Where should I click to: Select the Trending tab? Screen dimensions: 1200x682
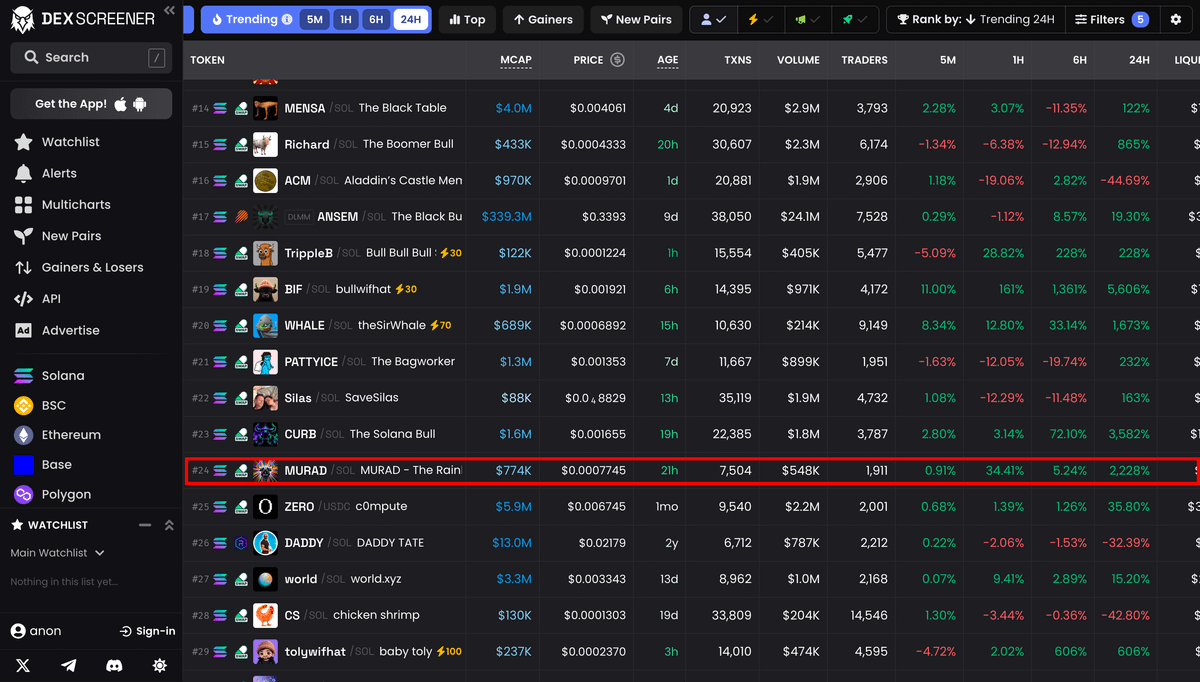tap(252, 19)
